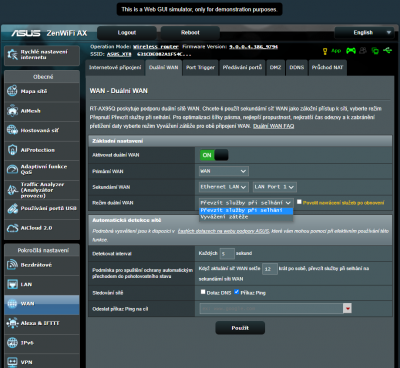Open the AiProtection shield icon

click(12, 150)
